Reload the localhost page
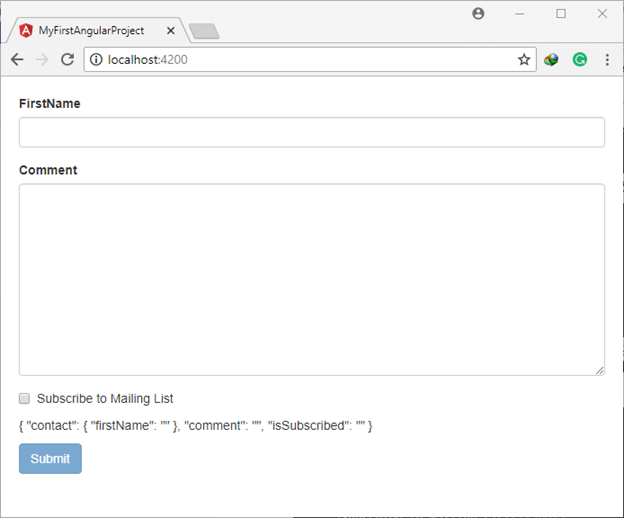Screen dimensions: 624x518 pyautogui.click(x=68, y=60)
